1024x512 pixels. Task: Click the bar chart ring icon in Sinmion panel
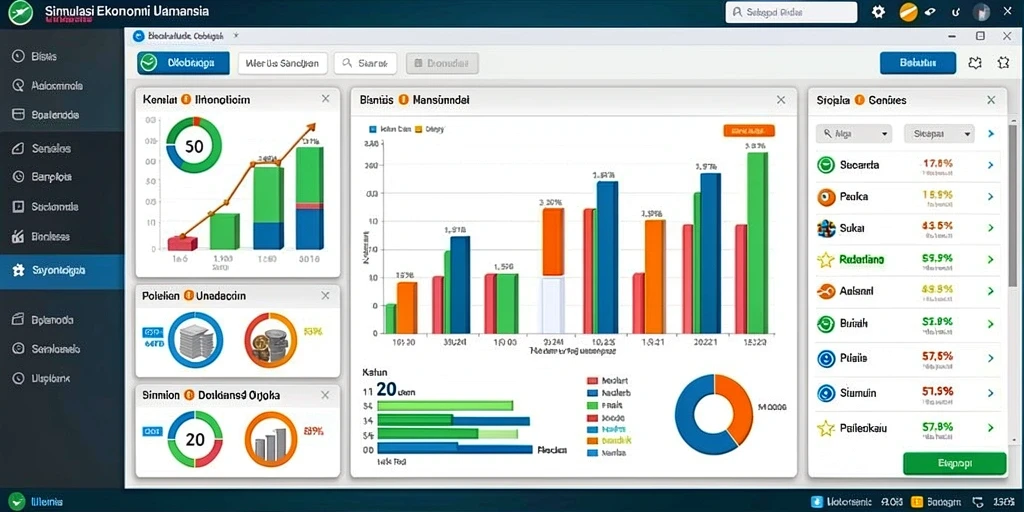(270, 440)
